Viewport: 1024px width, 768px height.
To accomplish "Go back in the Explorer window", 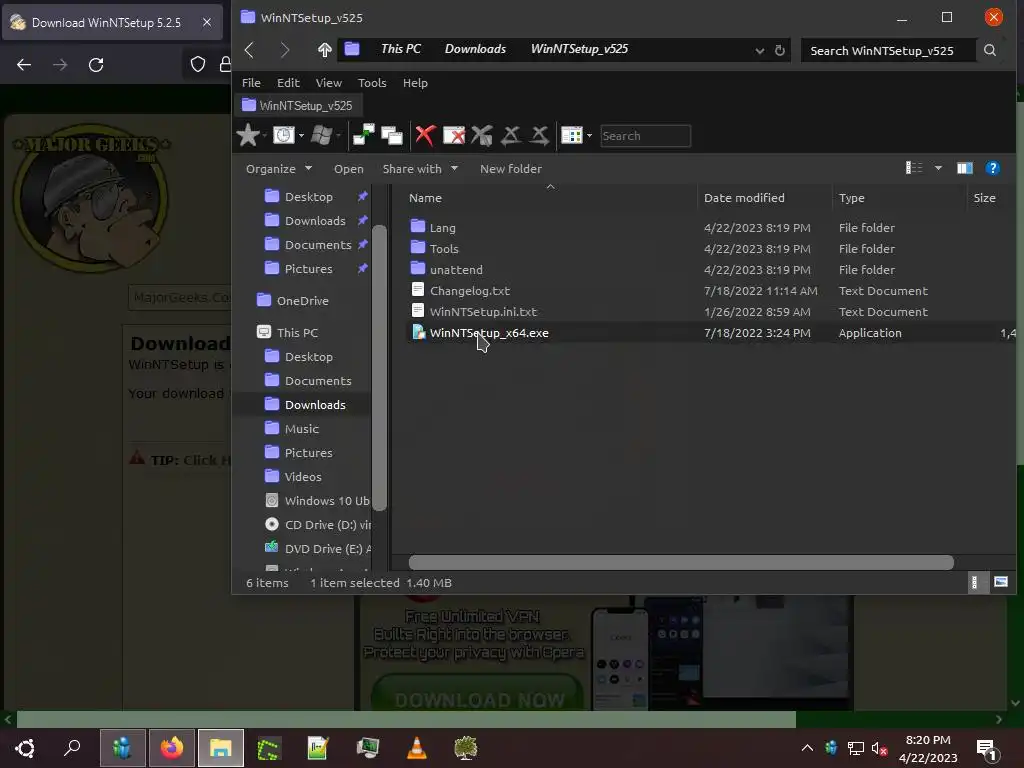I will 249,50.
